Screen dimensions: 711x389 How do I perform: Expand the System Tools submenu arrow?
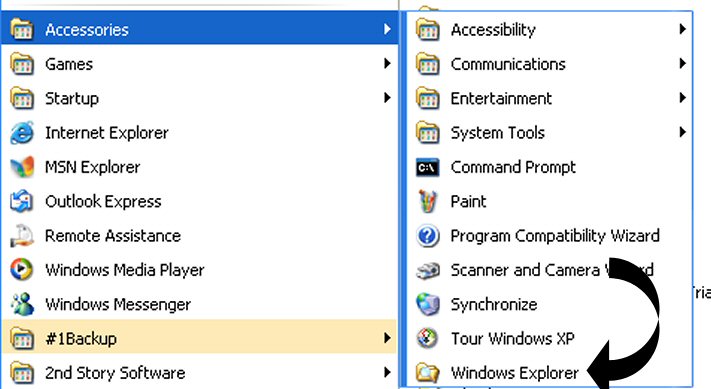682,132
